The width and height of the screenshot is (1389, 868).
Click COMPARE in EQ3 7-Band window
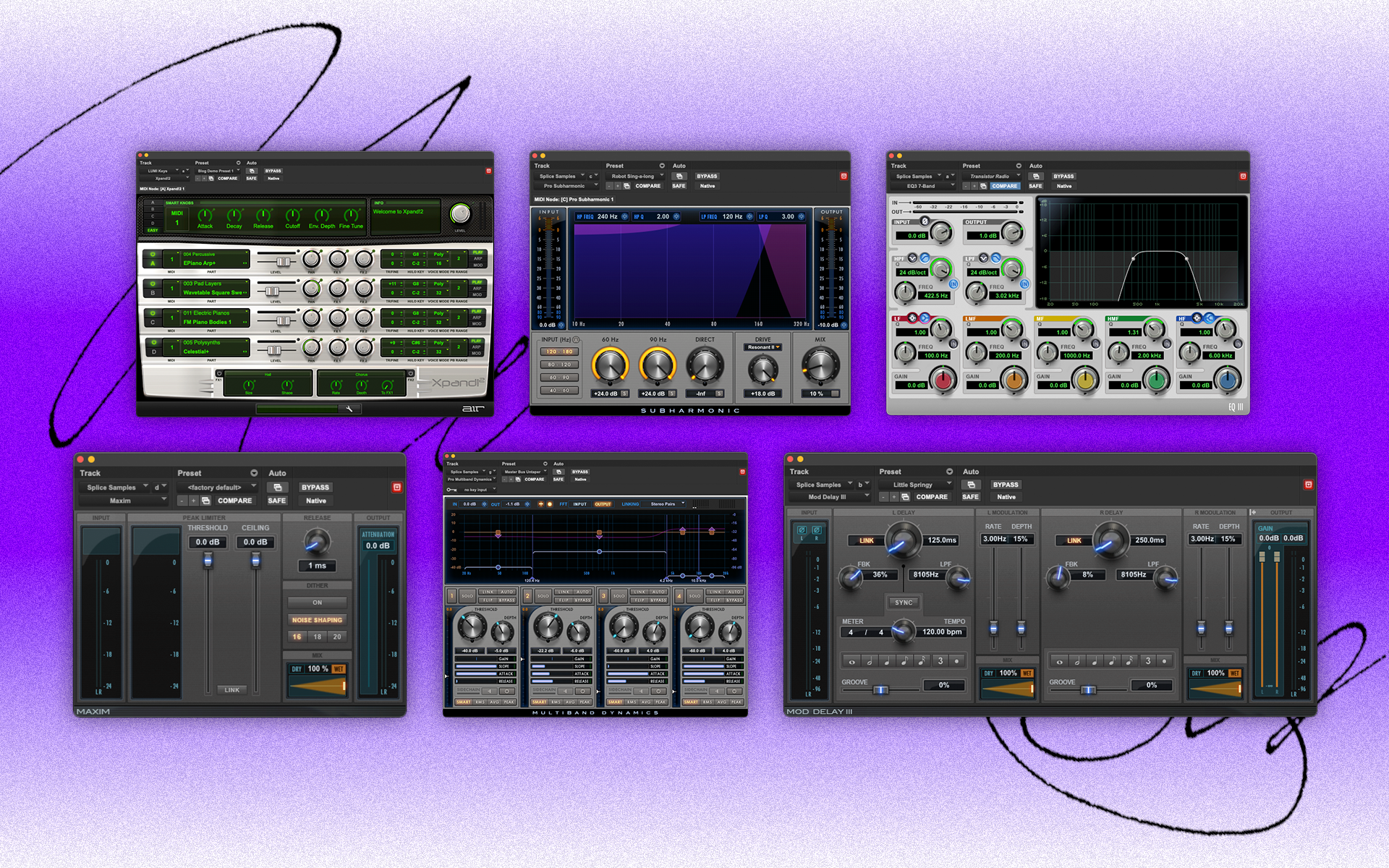pyautogui.click(x=1004, y=186)
